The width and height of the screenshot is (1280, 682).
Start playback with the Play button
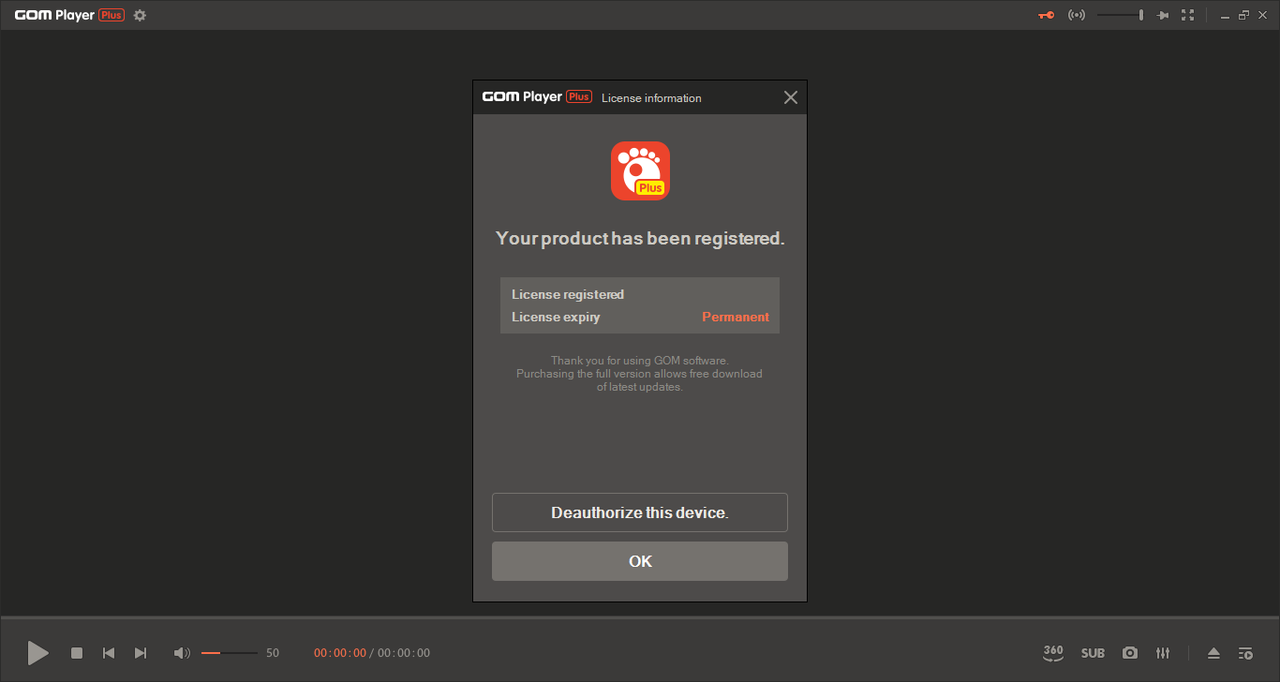(x=38, y=653)
